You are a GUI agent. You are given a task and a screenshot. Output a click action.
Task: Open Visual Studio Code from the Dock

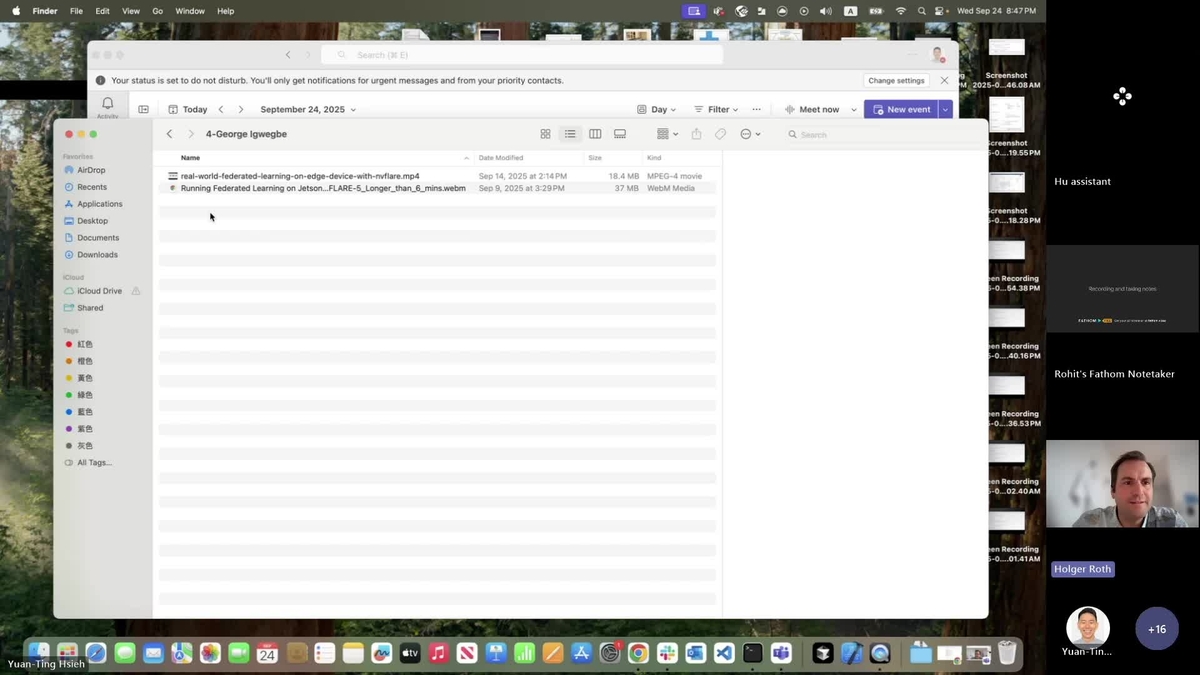(x=724, y=653)
